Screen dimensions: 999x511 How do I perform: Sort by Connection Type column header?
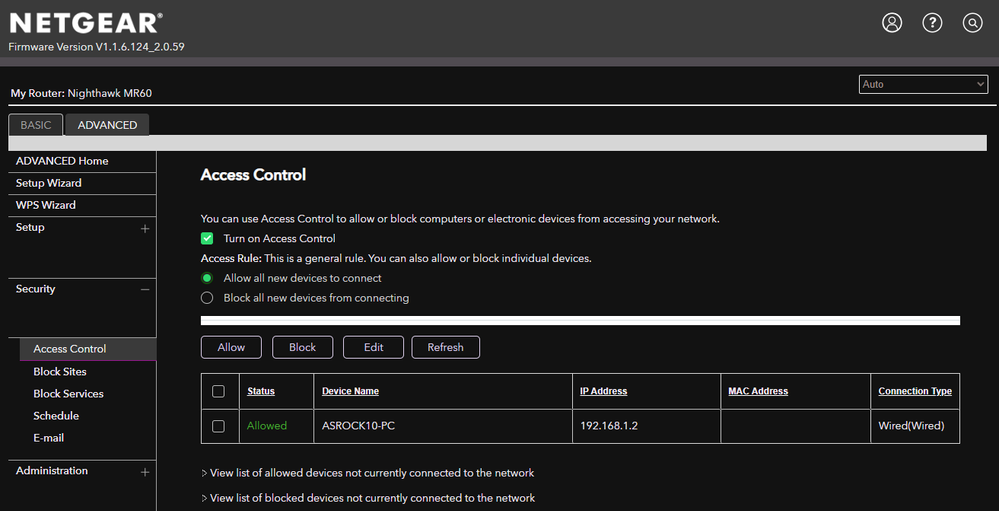click(x=915, y=391)
